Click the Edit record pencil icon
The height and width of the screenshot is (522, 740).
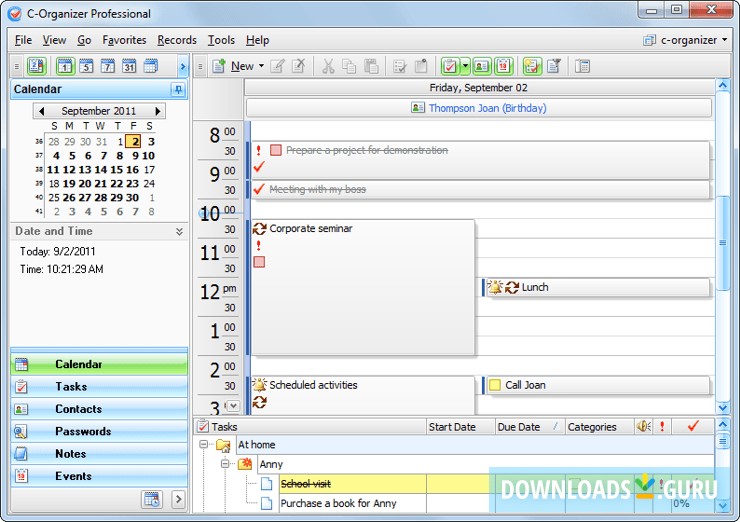278,67
